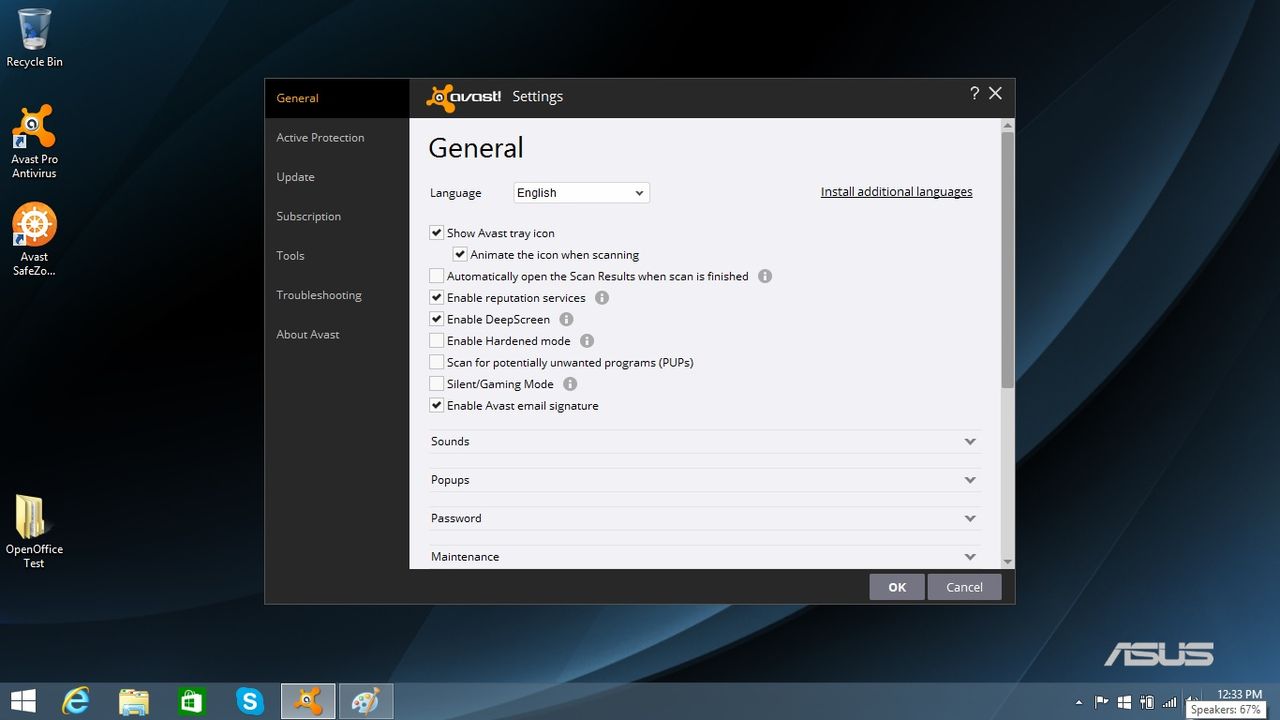Click the settings scrollbar thumb
This screenshot has width=1280, height=720.
(x=1007, y=260)
